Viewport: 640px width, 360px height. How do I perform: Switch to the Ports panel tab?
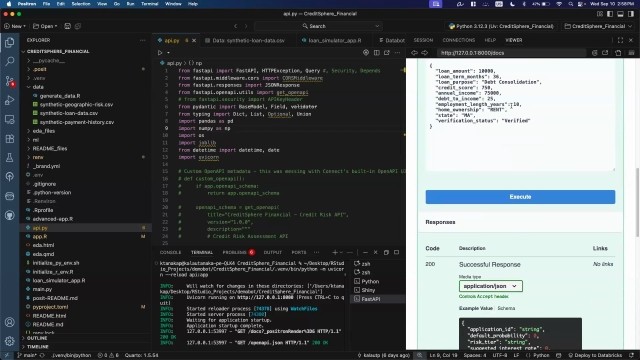pyautogui.click(x=299, y=252)
